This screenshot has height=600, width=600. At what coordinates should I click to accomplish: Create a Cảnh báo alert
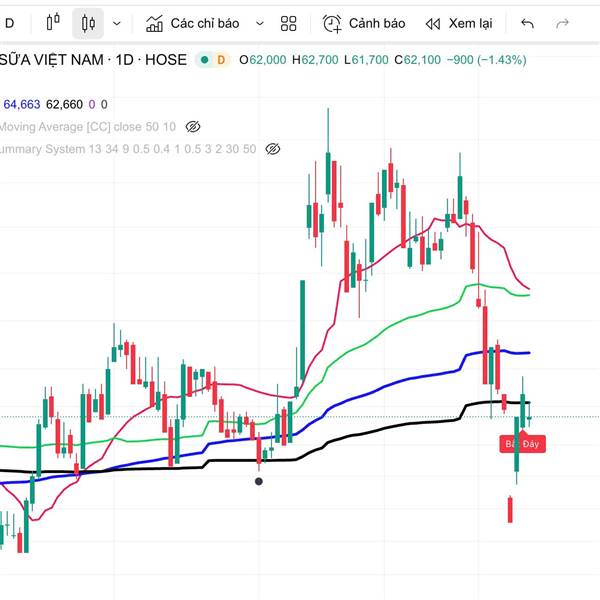coord(364,24)
